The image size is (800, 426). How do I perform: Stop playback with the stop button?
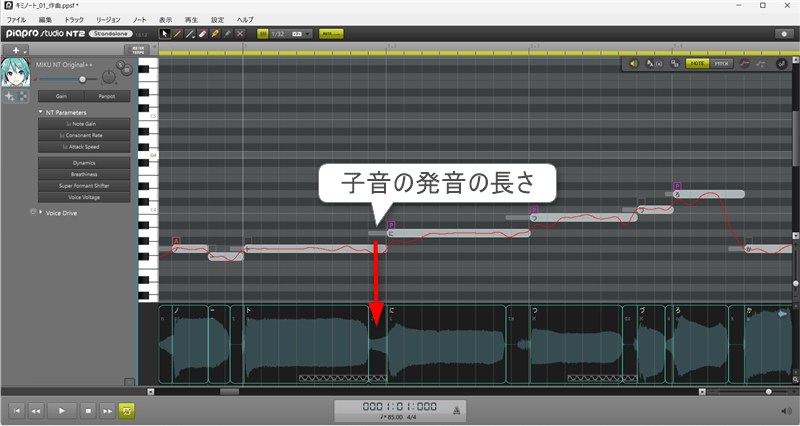(88, 410)
